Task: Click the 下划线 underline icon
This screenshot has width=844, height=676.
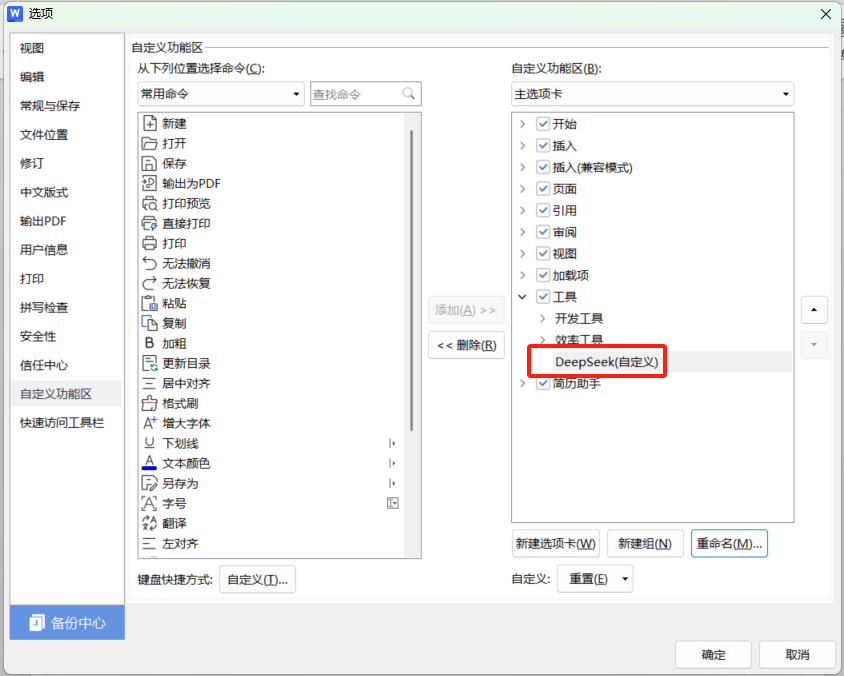Action: 149,443
